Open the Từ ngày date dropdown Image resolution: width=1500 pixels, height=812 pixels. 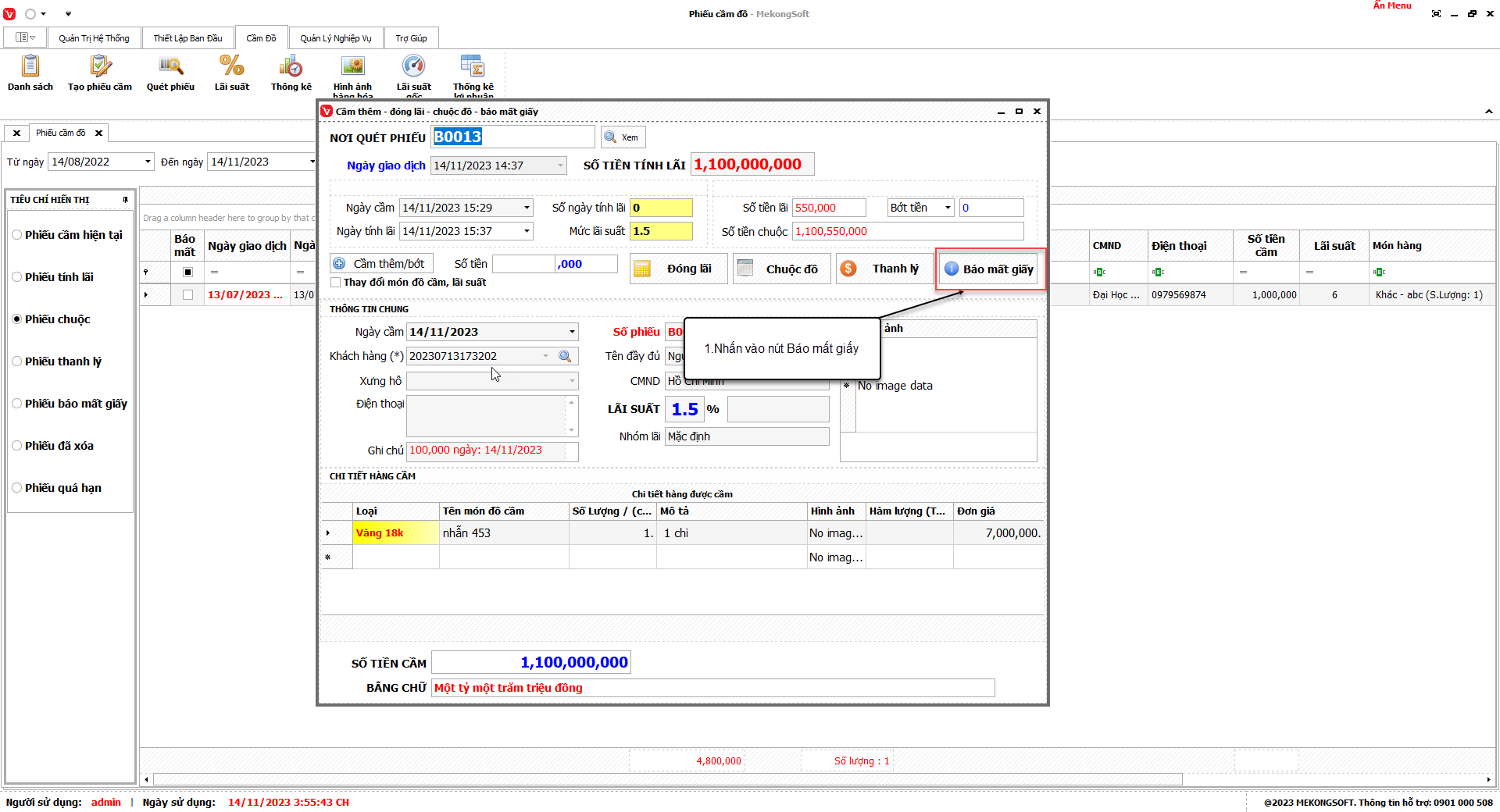tap(148, 162)
